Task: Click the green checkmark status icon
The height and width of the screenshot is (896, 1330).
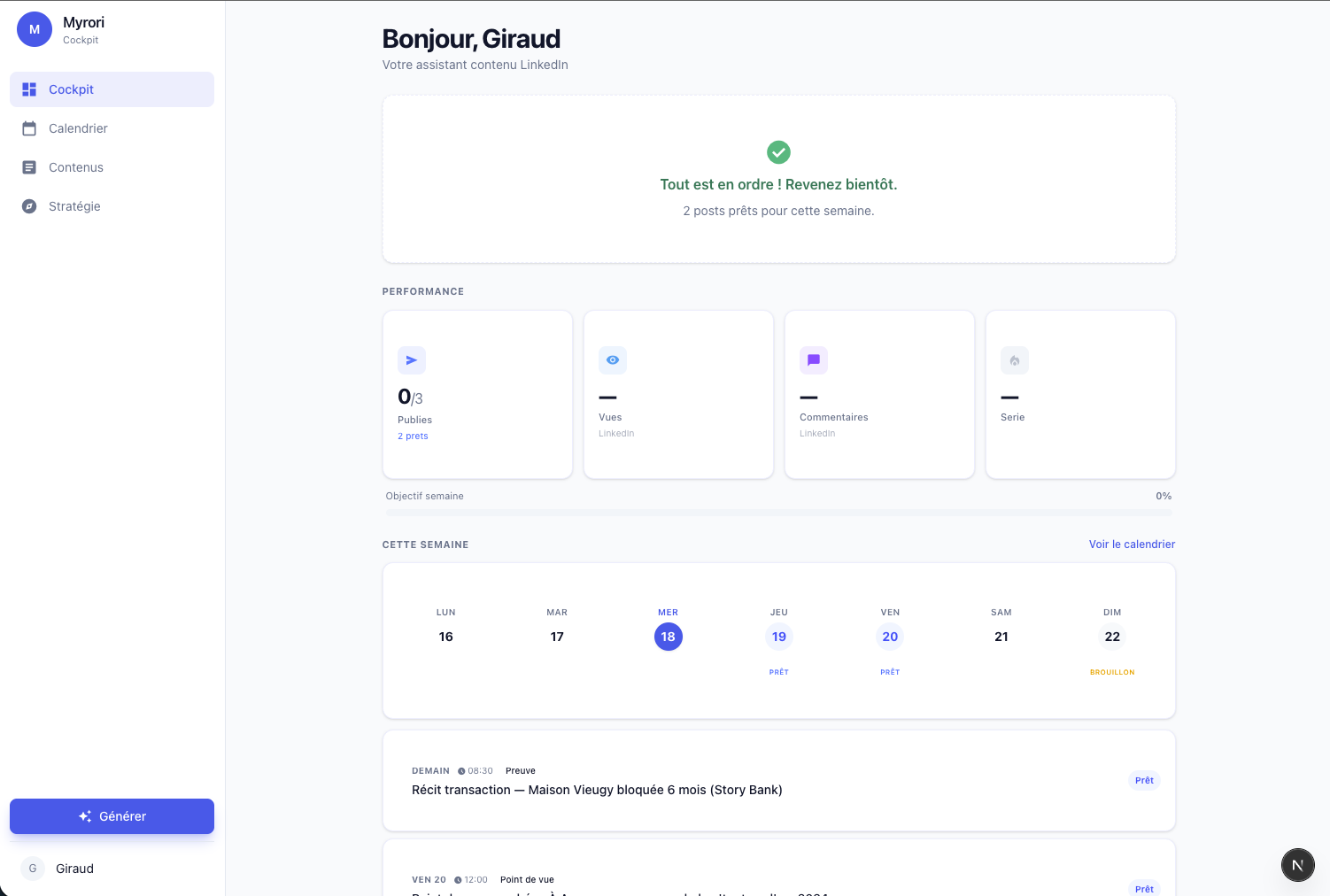Action: 778,152
